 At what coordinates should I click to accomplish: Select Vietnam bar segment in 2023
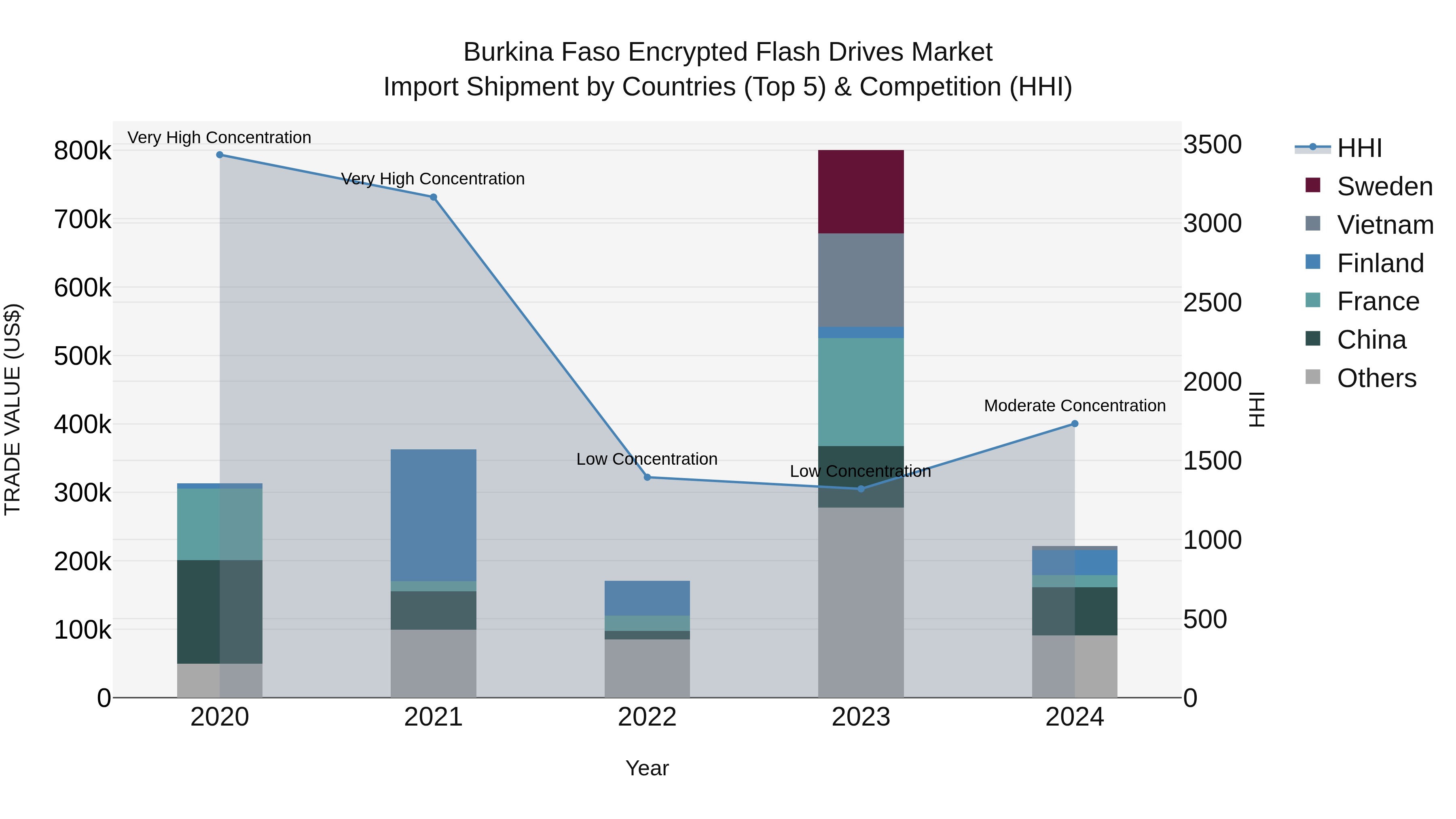pos(861,280)
